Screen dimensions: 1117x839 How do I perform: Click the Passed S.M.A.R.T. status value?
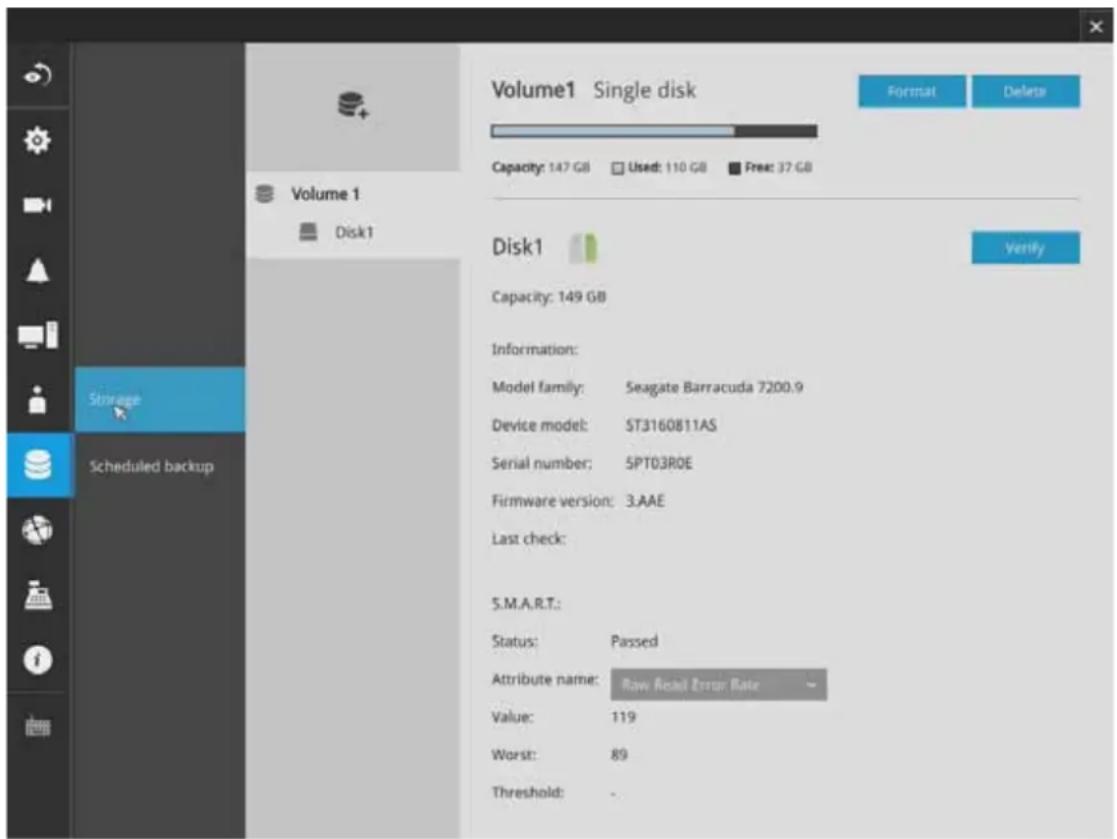coord(634,641)
